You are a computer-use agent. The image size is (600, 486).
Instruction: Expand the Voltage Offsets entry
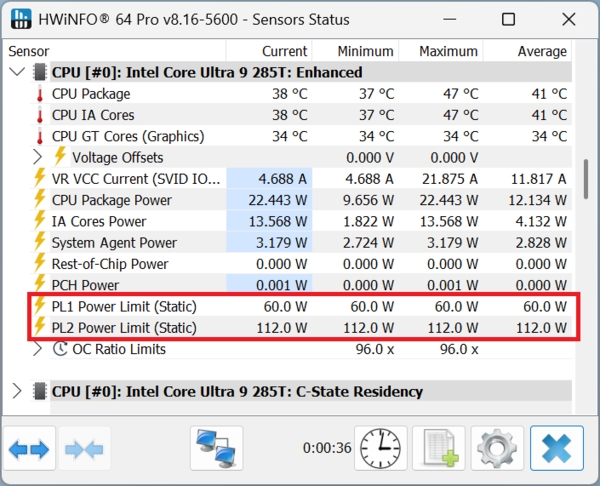(x=37, y=157)
